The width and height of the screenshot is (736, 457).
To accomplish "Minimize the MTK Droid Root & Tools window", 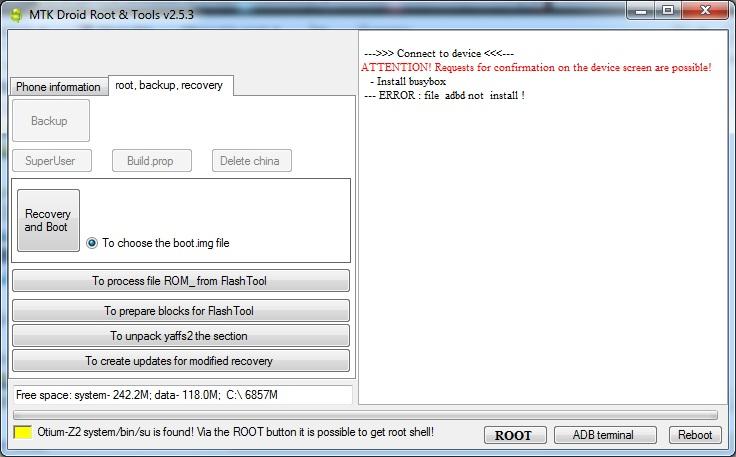I will click(x=641, y=11).
